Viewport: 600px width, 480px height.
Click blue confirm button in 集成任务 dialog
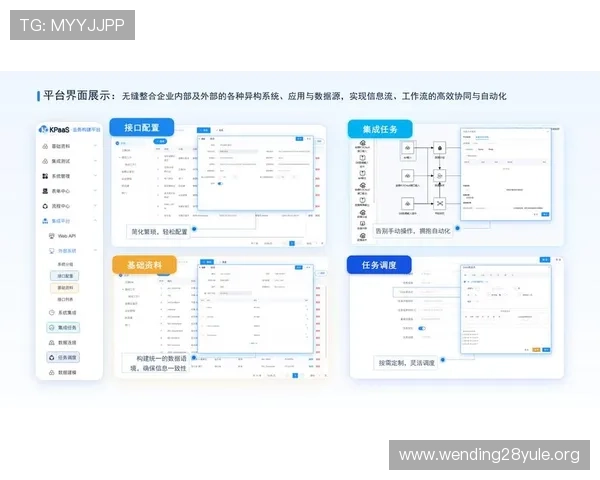[x=545, y=214]
